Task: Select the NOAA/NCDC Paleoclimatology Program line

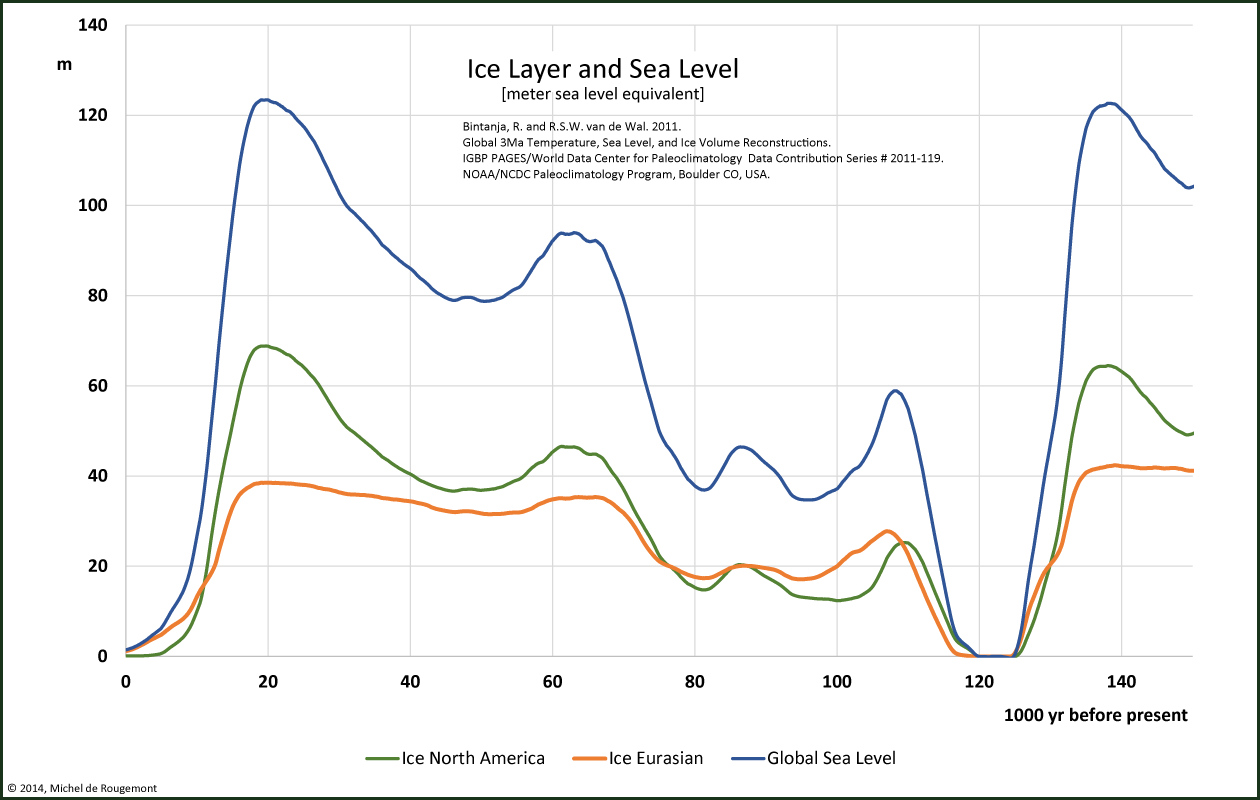Action: coord(610,175)
